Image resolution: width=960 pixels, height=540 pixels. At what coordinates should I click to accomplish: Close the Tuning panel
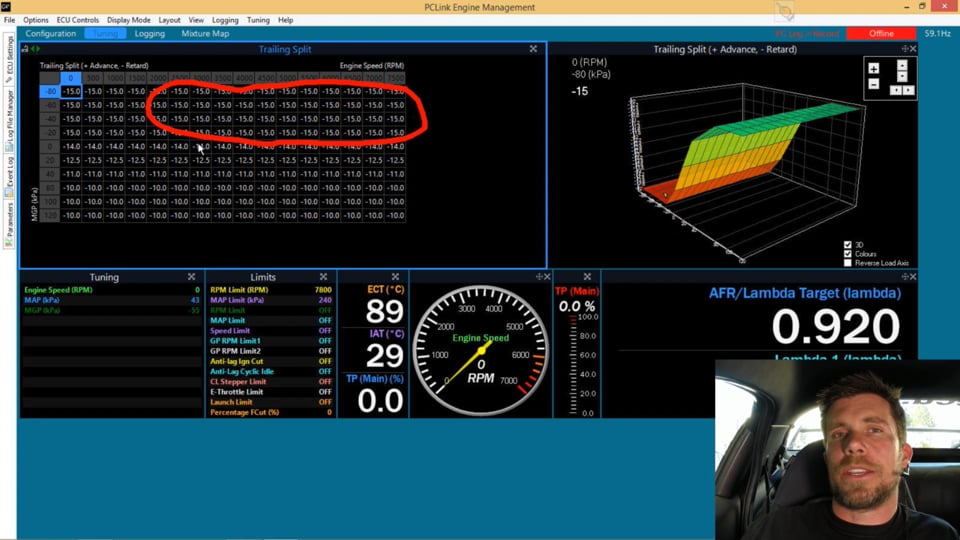191,277
